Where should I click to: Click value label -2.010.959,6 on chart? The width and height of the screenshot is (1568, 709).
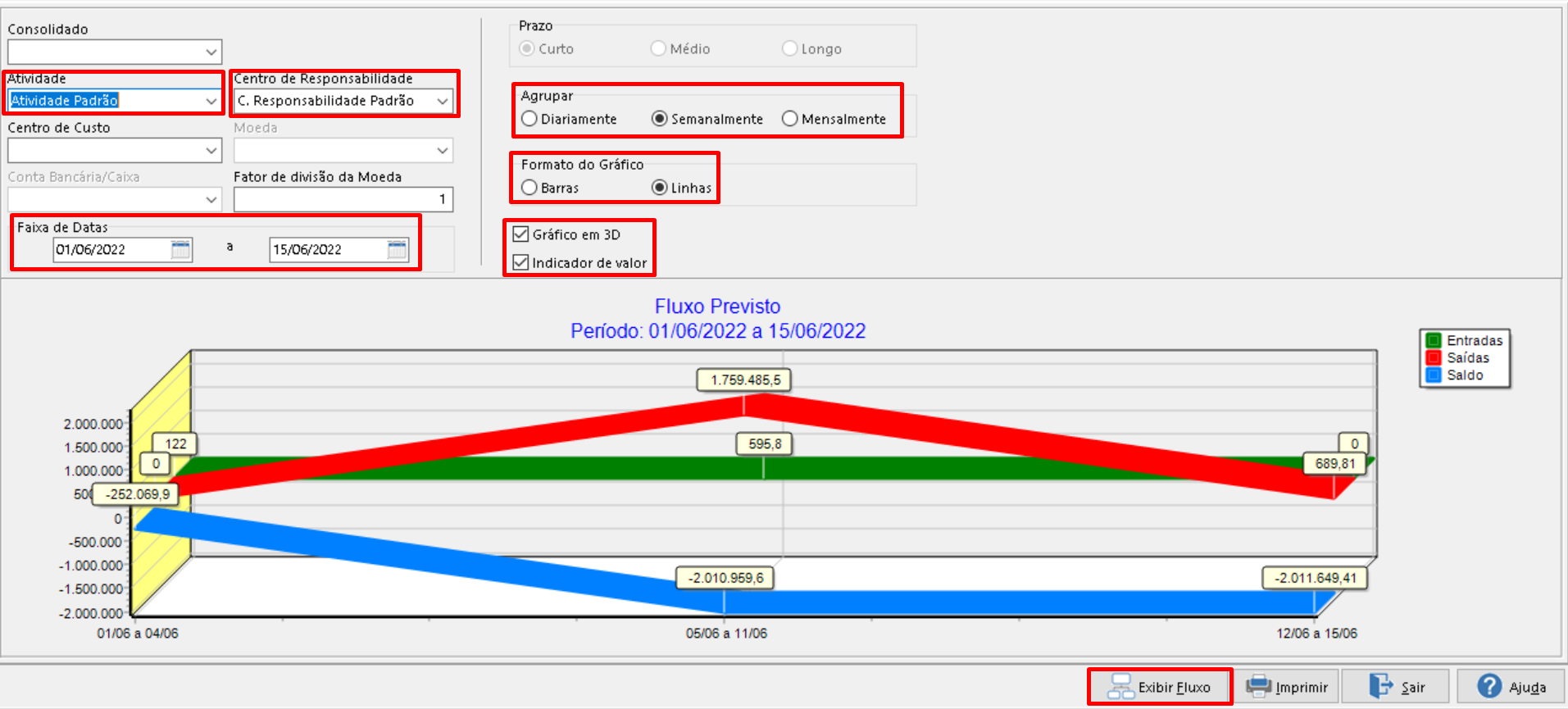pos(725,578)
